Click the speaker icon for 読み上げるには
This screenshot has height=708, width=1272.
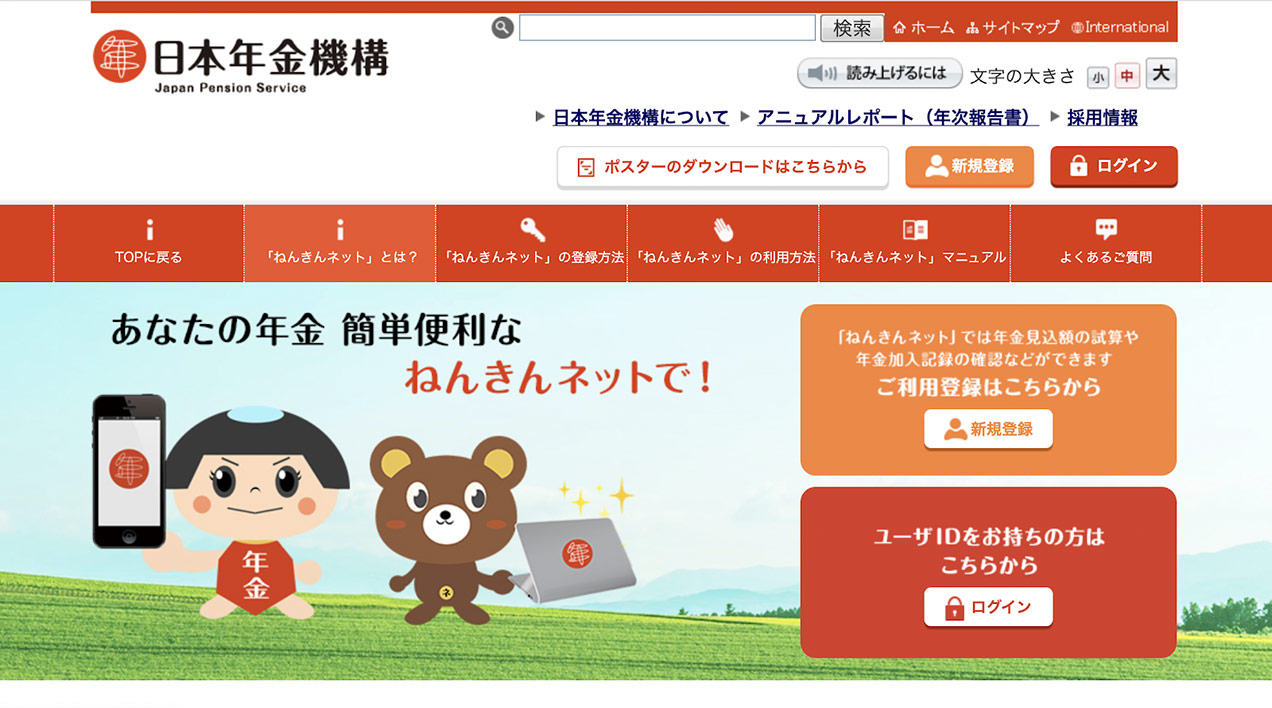tap(822, 72)
